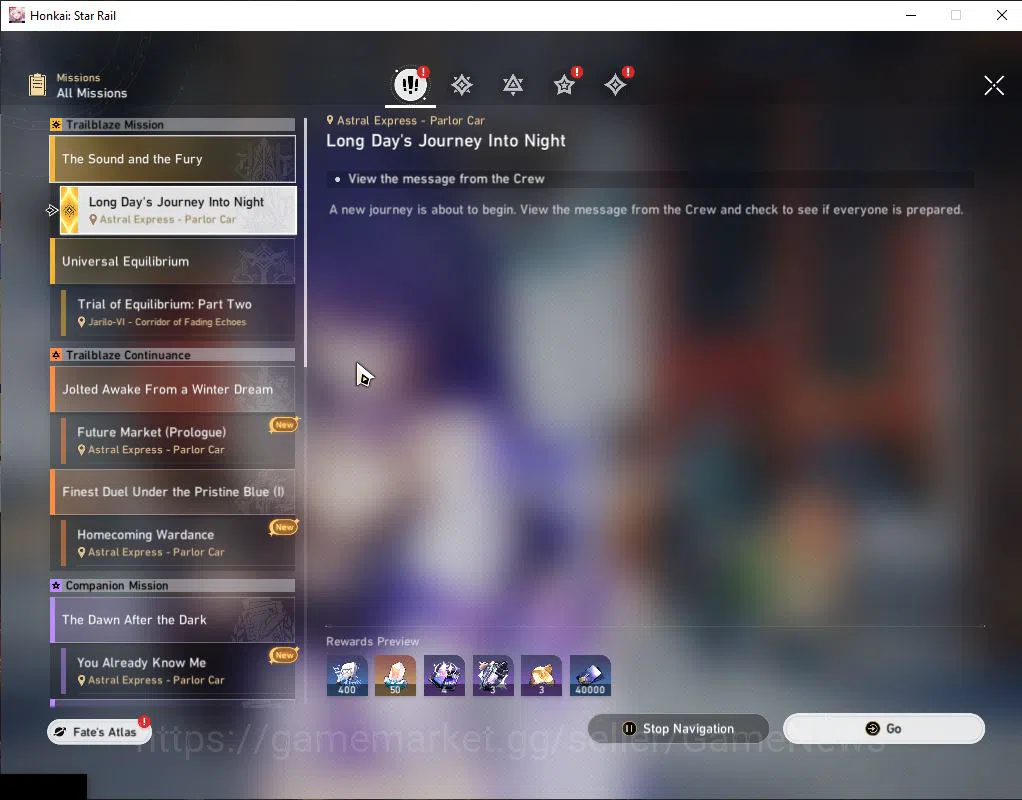The height and width of the screenshot is (800, 1022).
Task: Switch to the Companion Mission star filter icon
Action: [564, 85]
